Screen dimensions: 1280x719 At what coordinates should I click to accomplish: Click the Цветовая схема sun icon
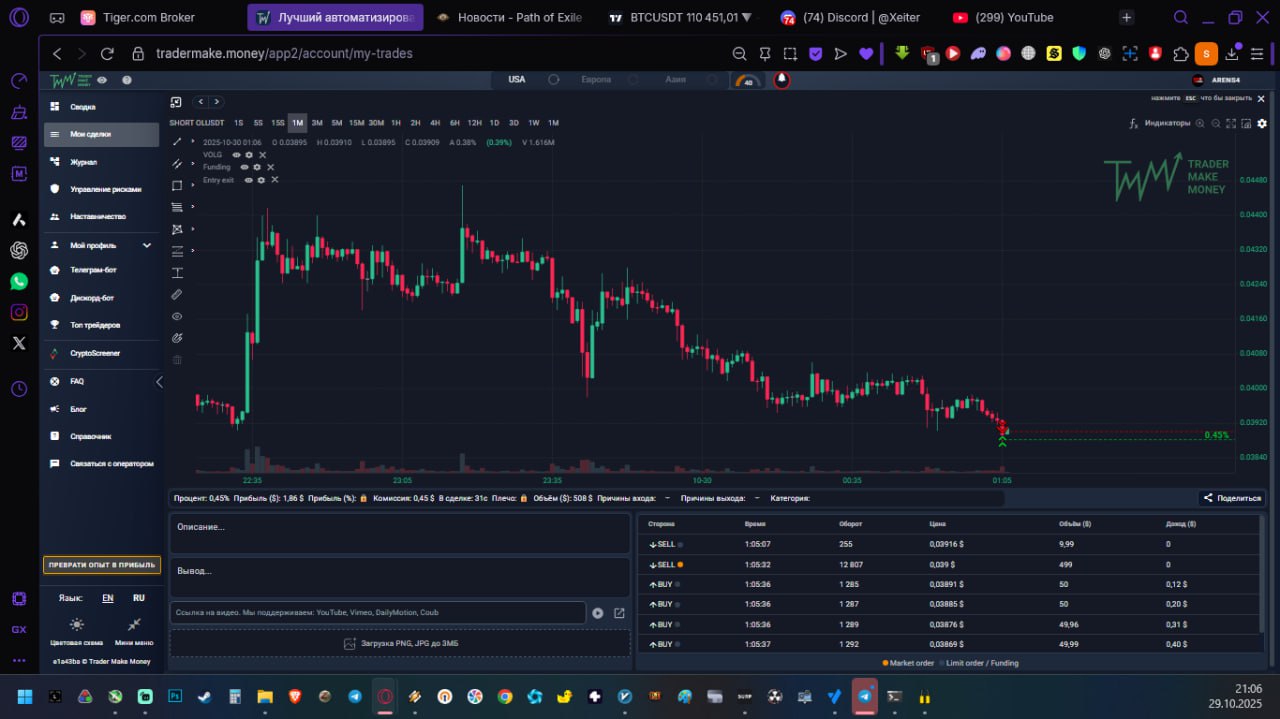pos(77,624)
